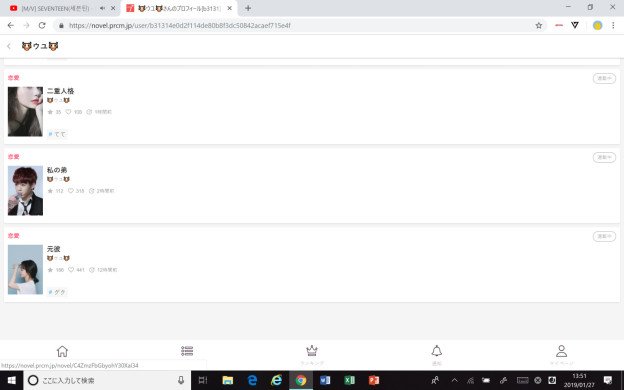
Task: Click the グク hashtag tag
Action: point(57,292)
